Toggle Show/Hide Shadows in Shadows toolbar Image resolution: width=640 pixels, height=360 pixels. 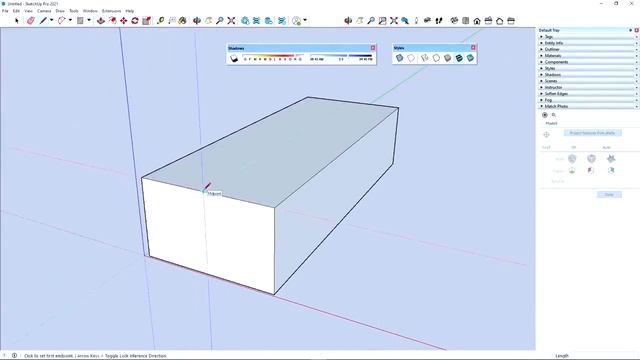pos(234,59)
